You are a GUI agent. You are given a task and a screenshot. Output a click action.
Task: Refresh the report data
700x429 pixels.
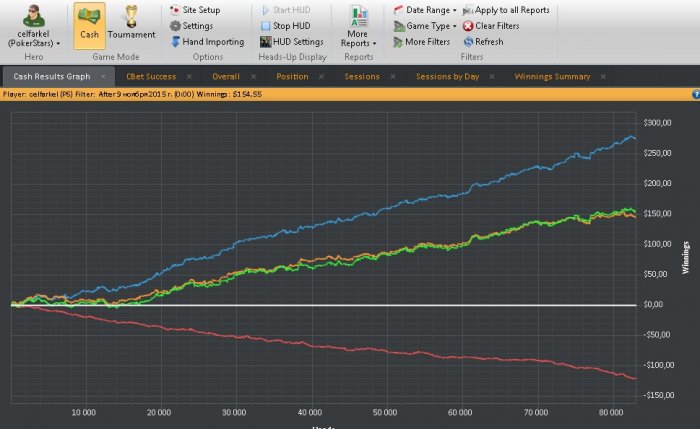coord(483,42)
